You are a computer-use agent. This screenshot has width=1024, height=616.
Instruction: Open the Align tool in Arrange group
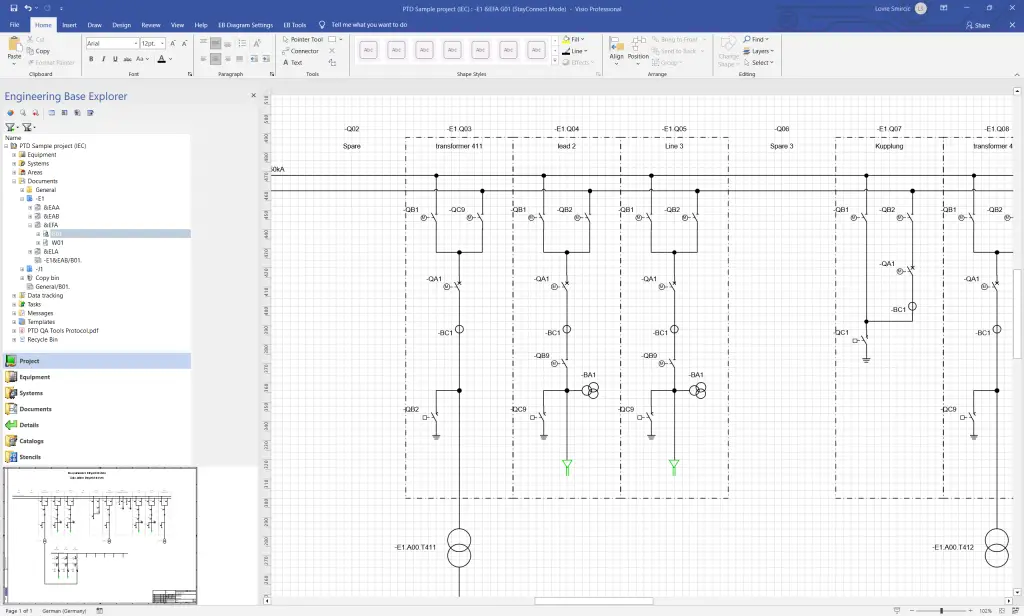(616, 49)
